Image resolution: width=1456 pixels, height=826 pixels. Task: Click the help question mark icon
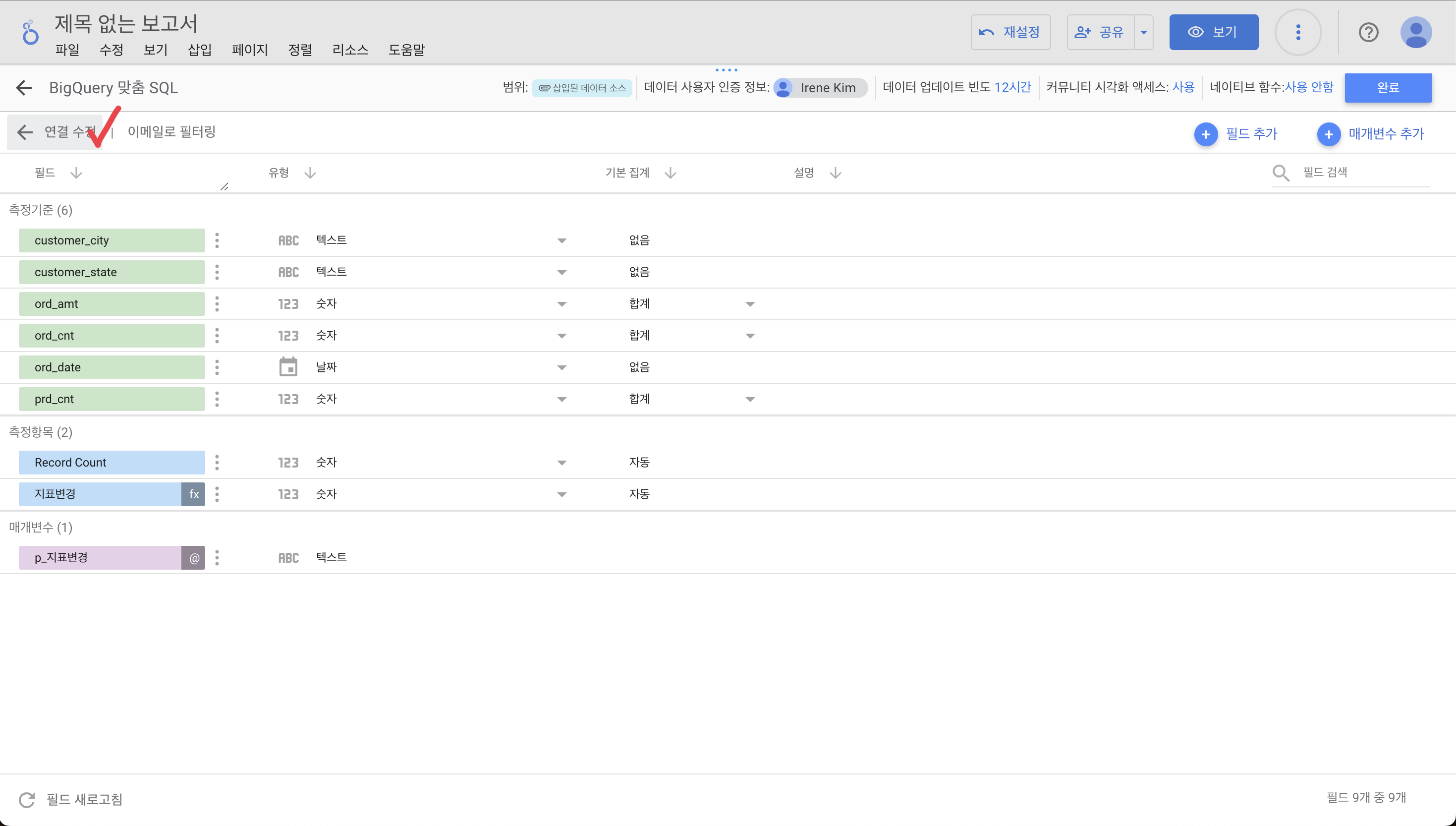1368,32
